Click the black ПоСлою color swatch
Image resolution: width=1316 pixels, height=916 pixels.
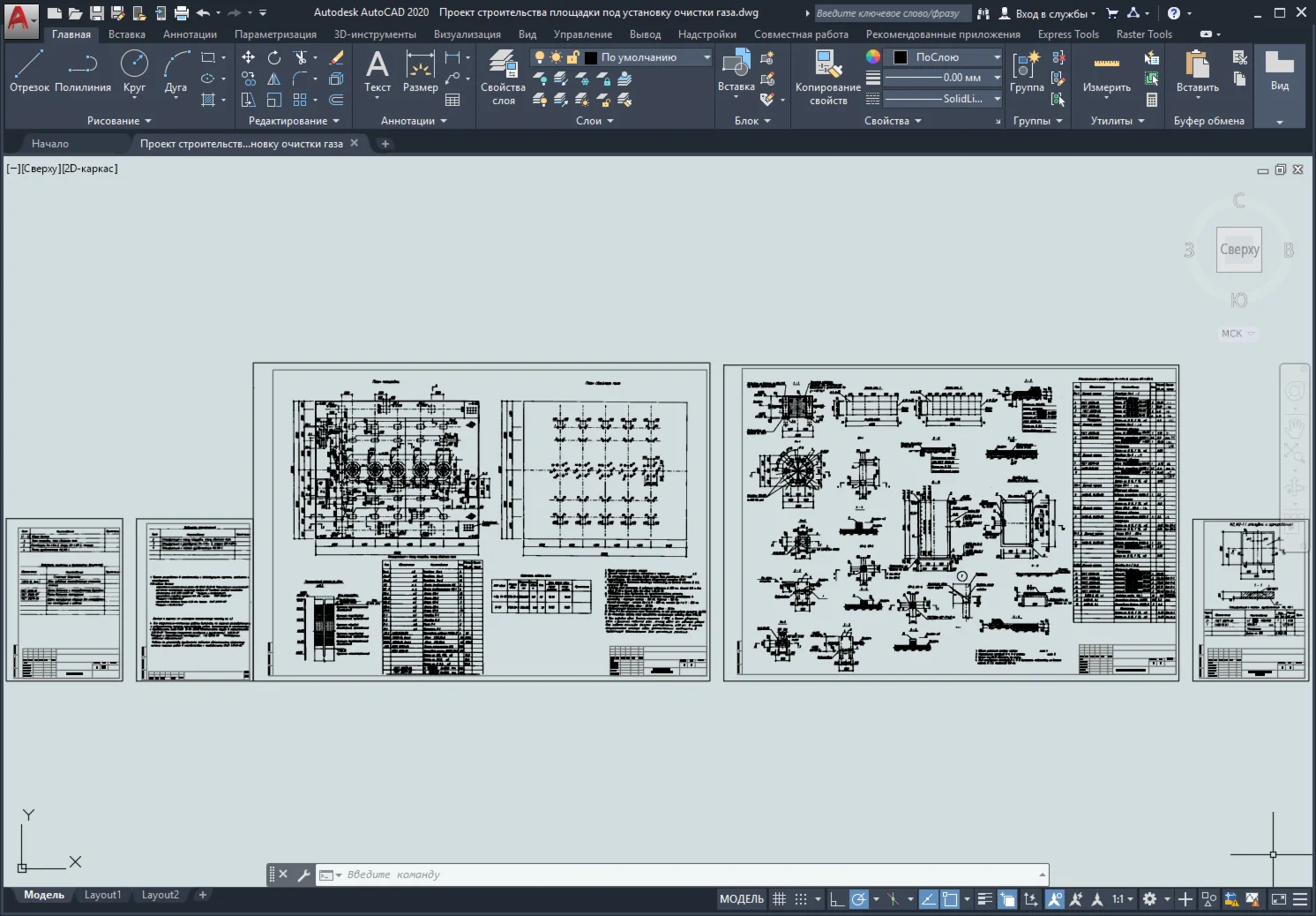[x=901, y=57]
